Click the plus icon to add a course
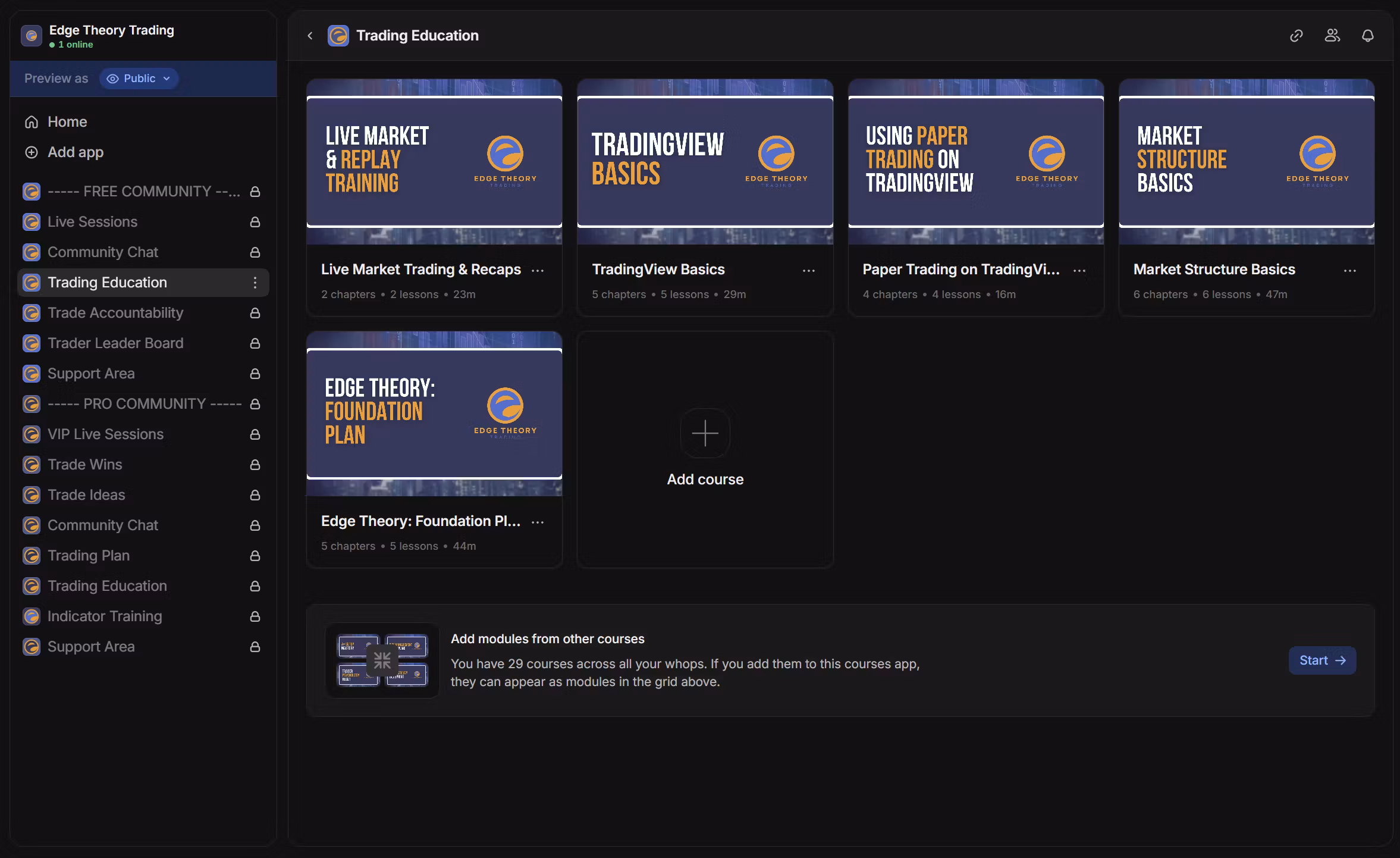1400x858 pixels. [x=705, y=433]
